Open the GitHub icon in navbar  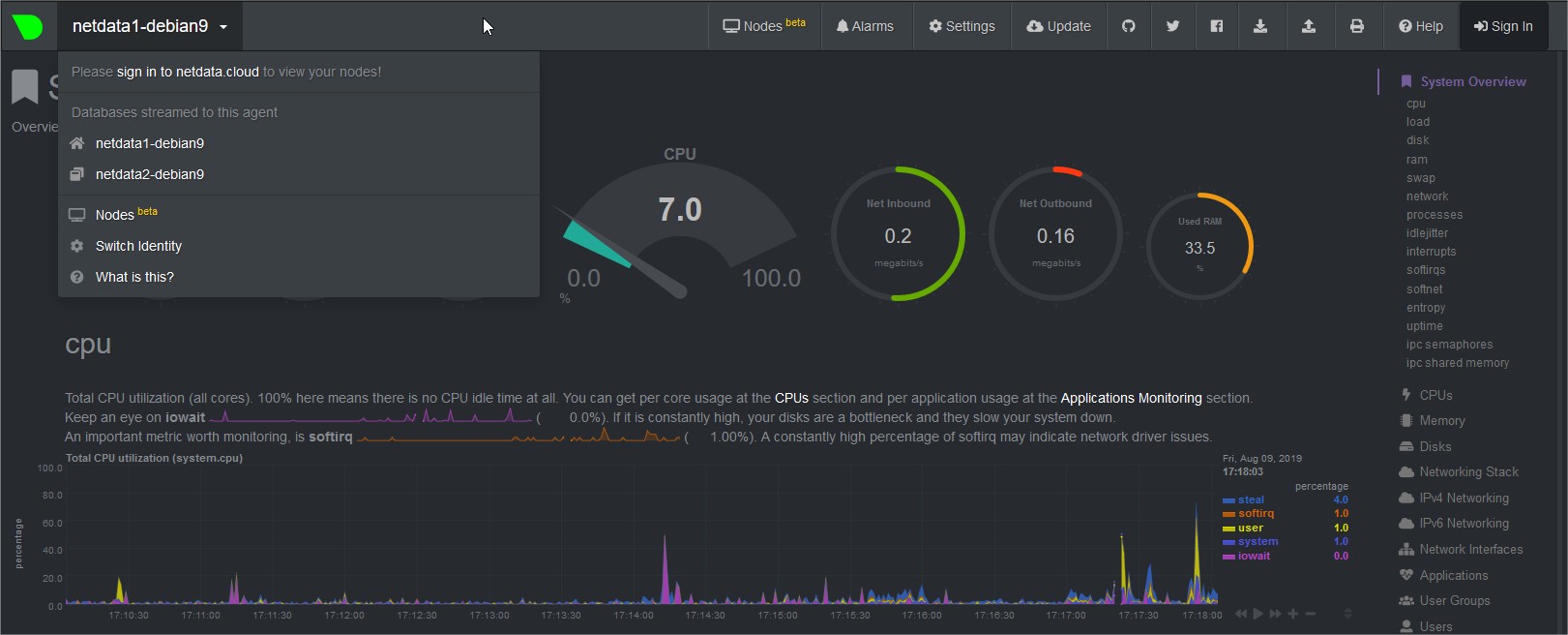1128,26
